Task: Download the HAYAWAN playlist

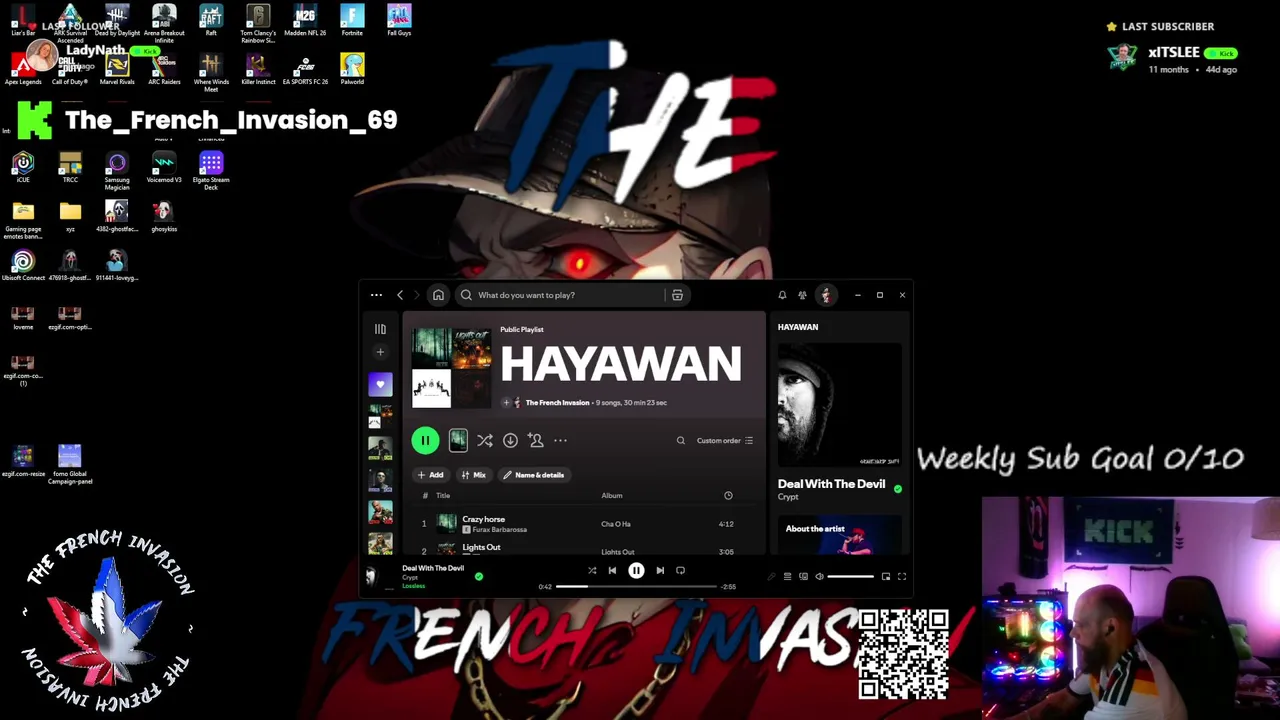Action: click(510, 440)
